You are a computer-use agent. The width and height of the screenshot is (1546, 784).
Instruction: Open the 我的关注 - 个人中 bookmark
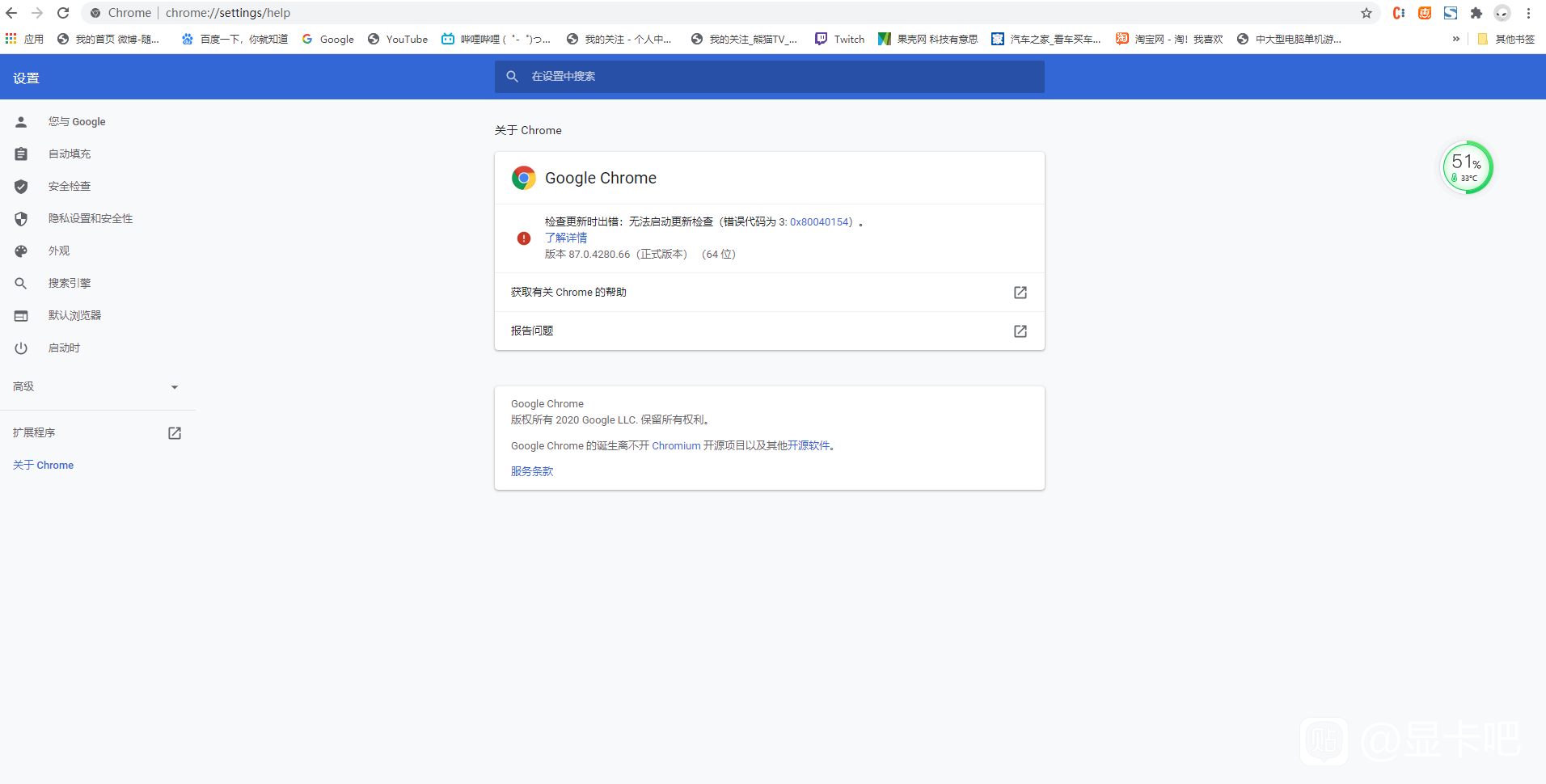coord(619,39)
